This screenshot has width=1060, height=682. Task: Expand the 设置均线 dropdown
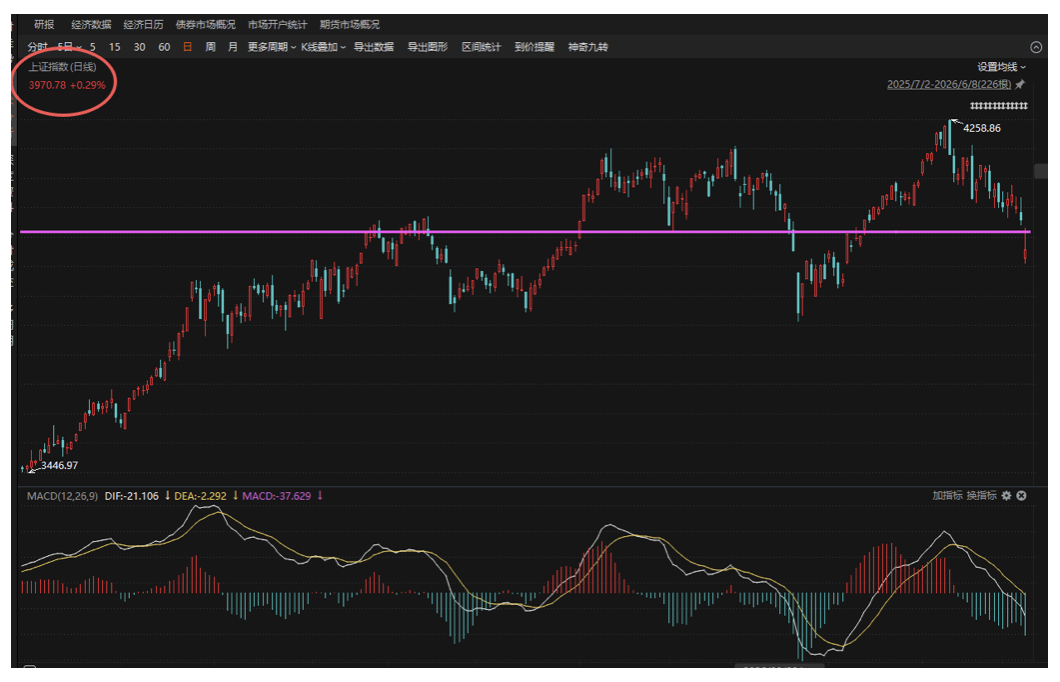pos(1001,67)
